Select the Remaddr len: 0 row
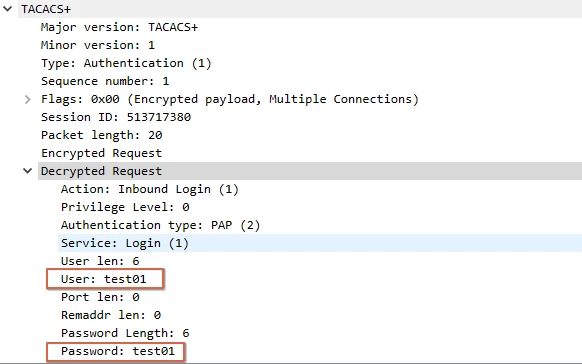 (x=111, y=315)
